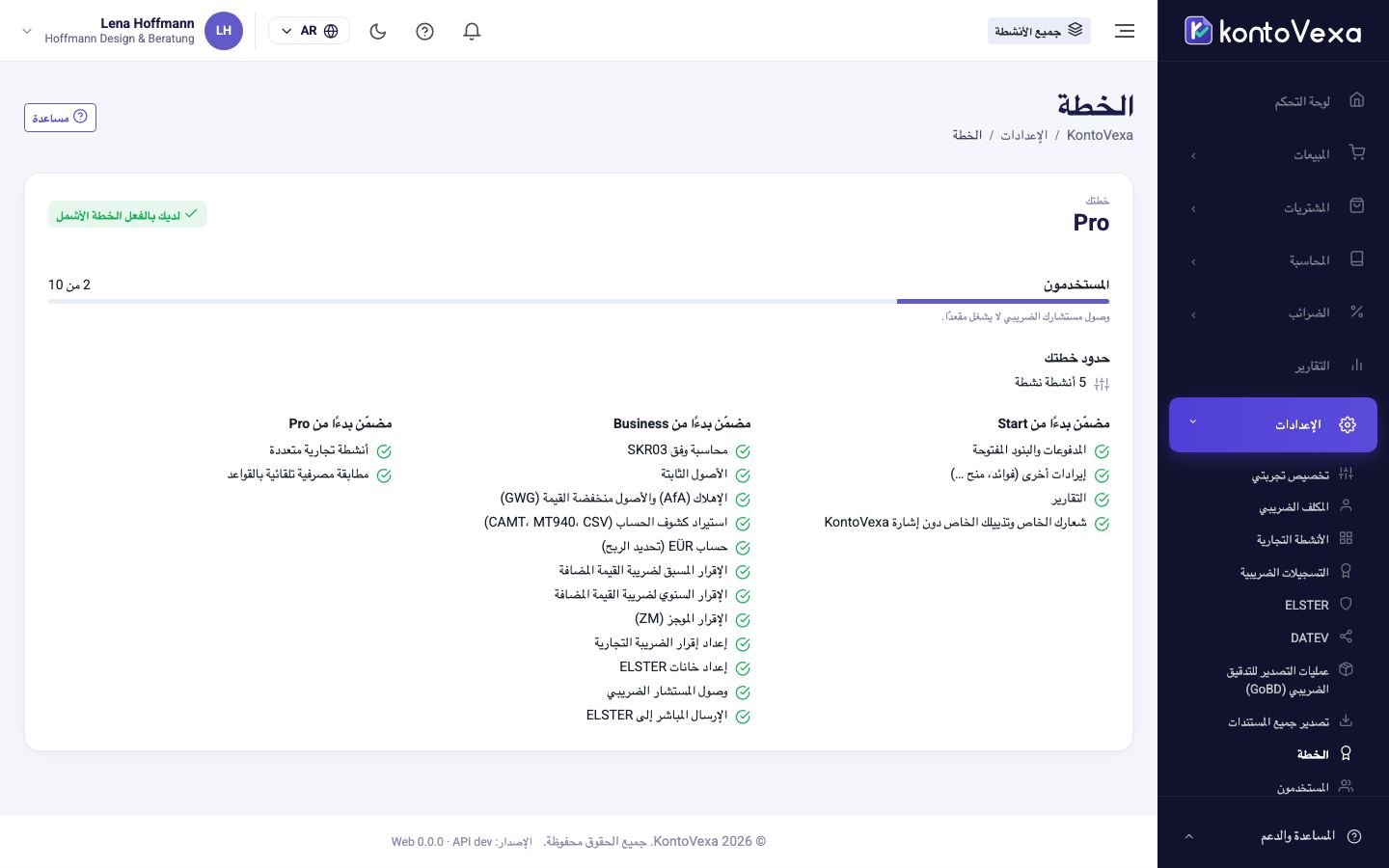Click the GoBD export box icon
This screenshot has width=1389, height=868.
pyautogui.click(x=1346, y=669)
